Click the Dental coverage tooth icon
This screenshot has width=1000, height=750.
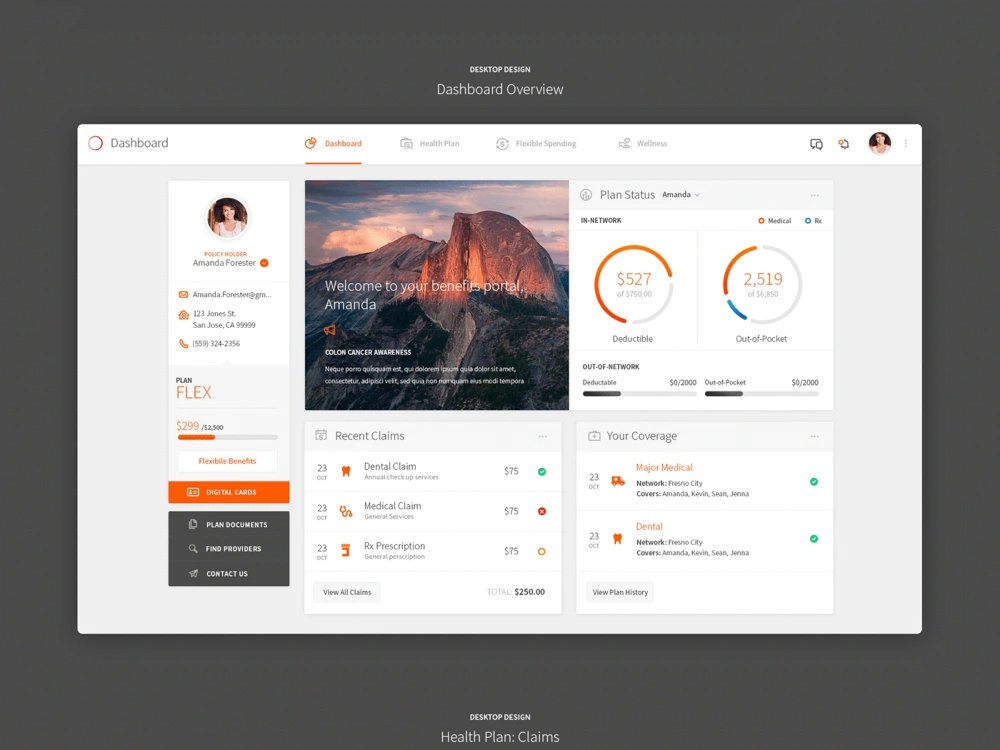[x=617, y=538]
